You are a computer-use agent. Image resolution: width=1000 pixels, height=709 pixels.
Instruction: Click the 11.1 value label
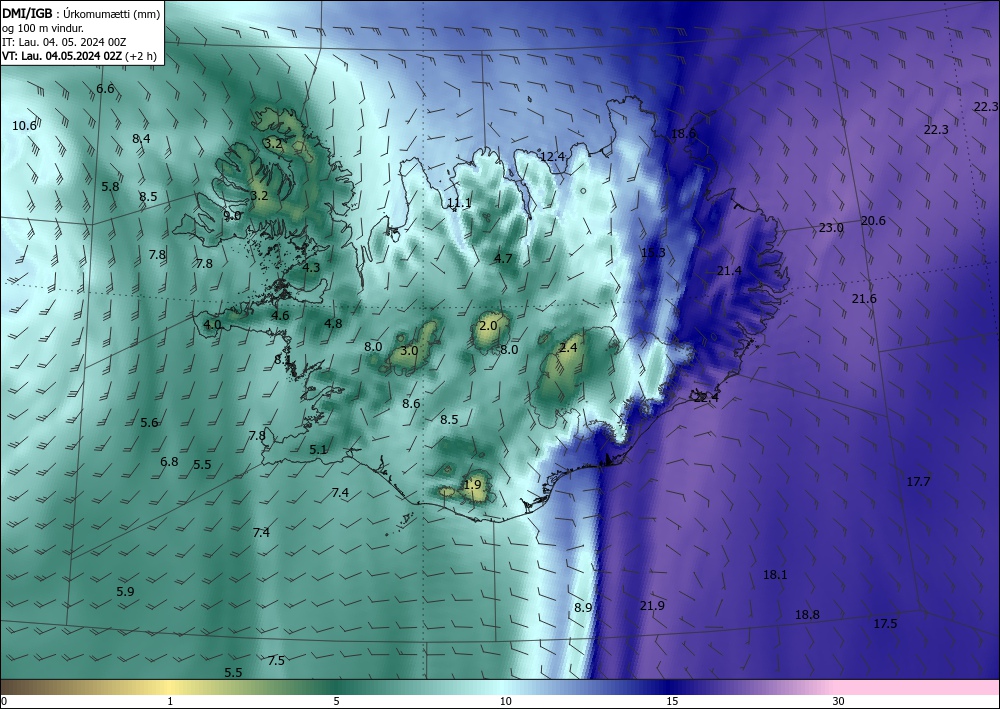(x=459, y=203)
